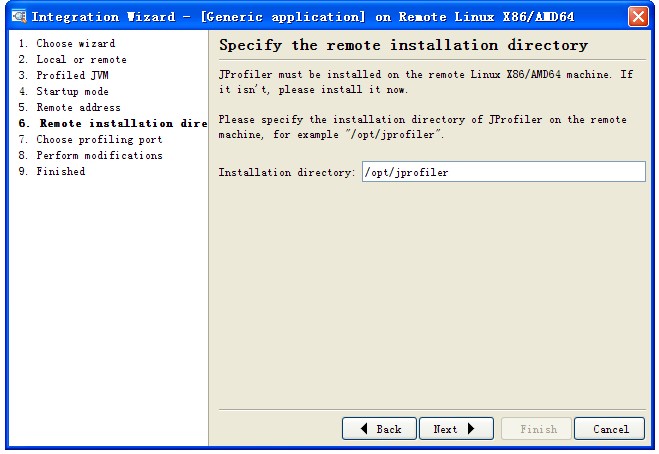Click heading Specify the remote installation directory
Viewport: 659px width, 454px height.
(403, 45)
